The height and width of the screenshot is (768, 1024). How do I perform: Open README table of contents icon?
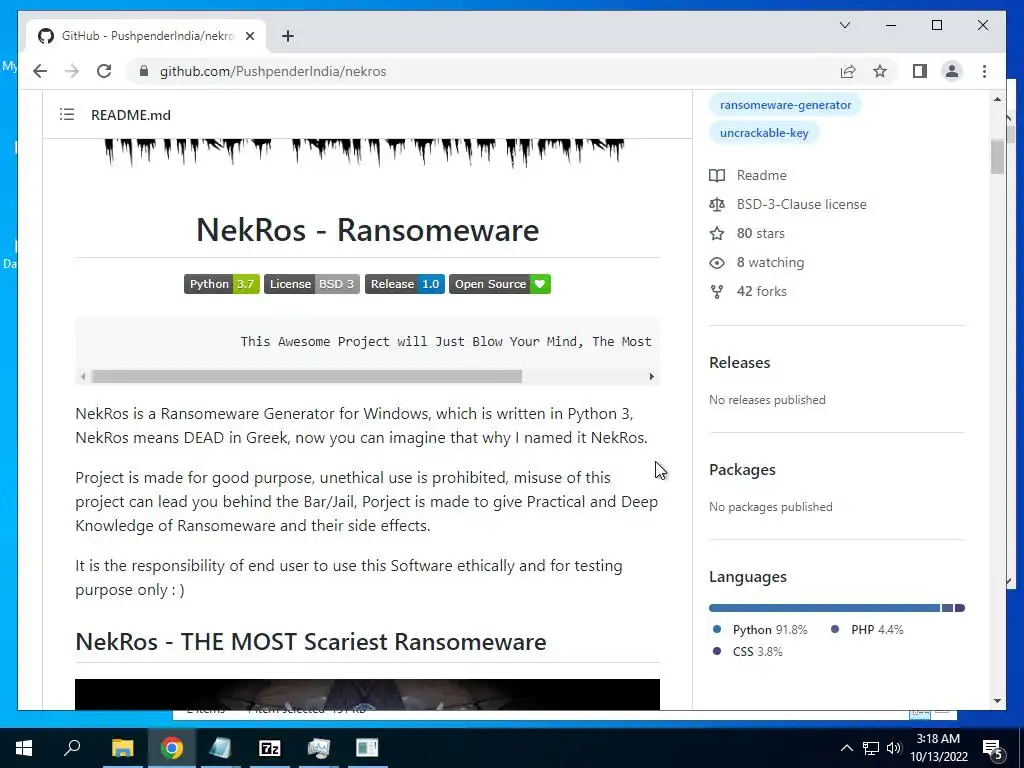click(x=67, y=114)
